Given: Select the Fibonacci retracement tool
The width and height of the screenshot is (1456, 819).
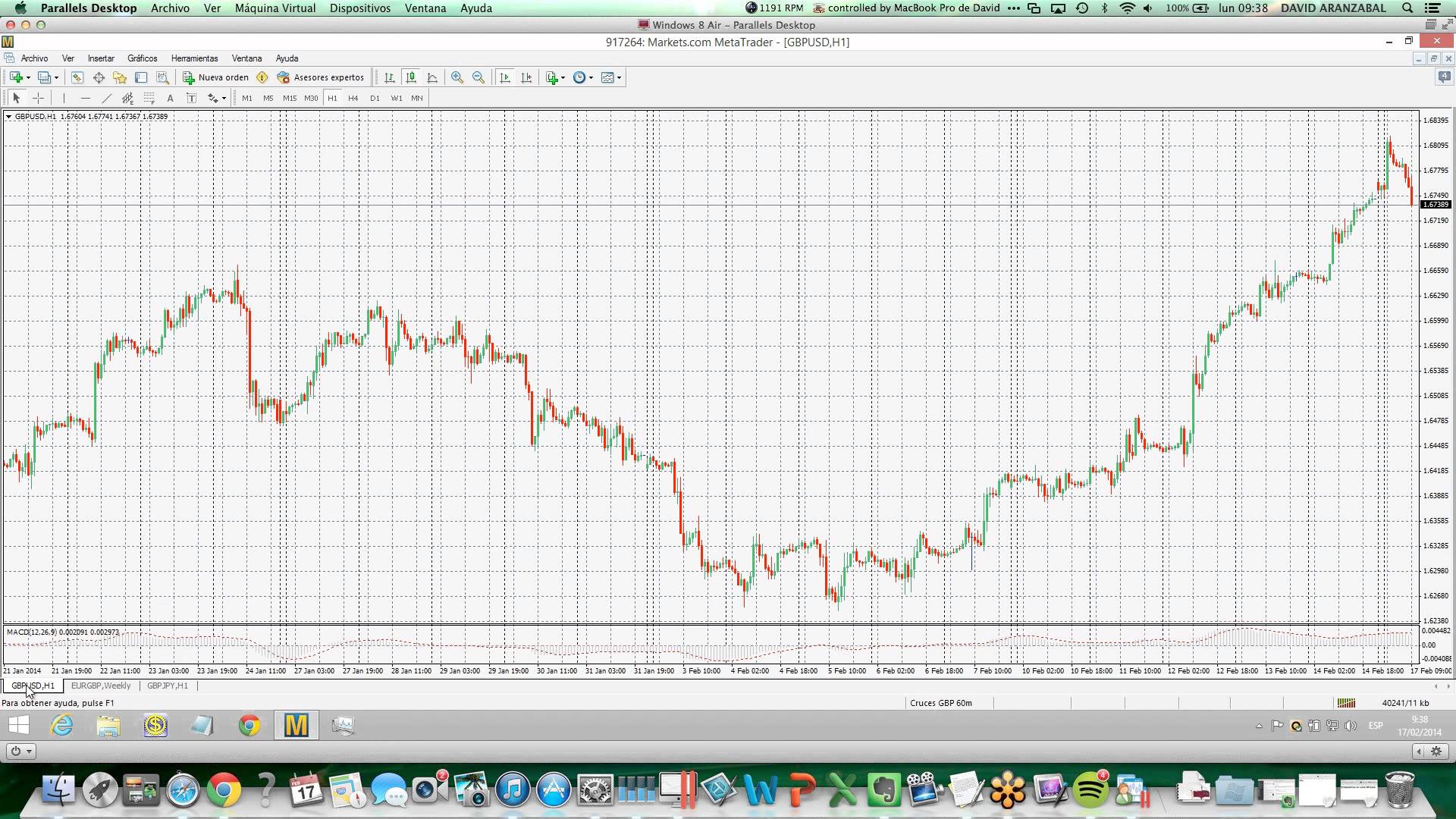Looking at the screenshot, I should click(149, 98).
